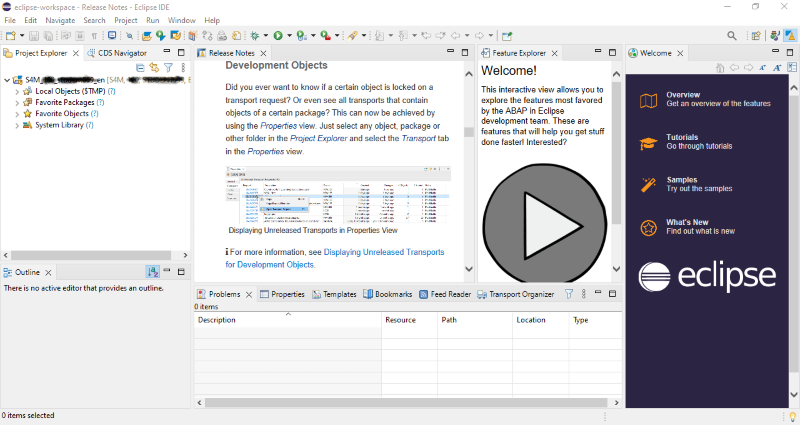Sort Problems by the Description column header
Image resolution: width=800 pixels, height=425 pixels.
coord(288,320)
